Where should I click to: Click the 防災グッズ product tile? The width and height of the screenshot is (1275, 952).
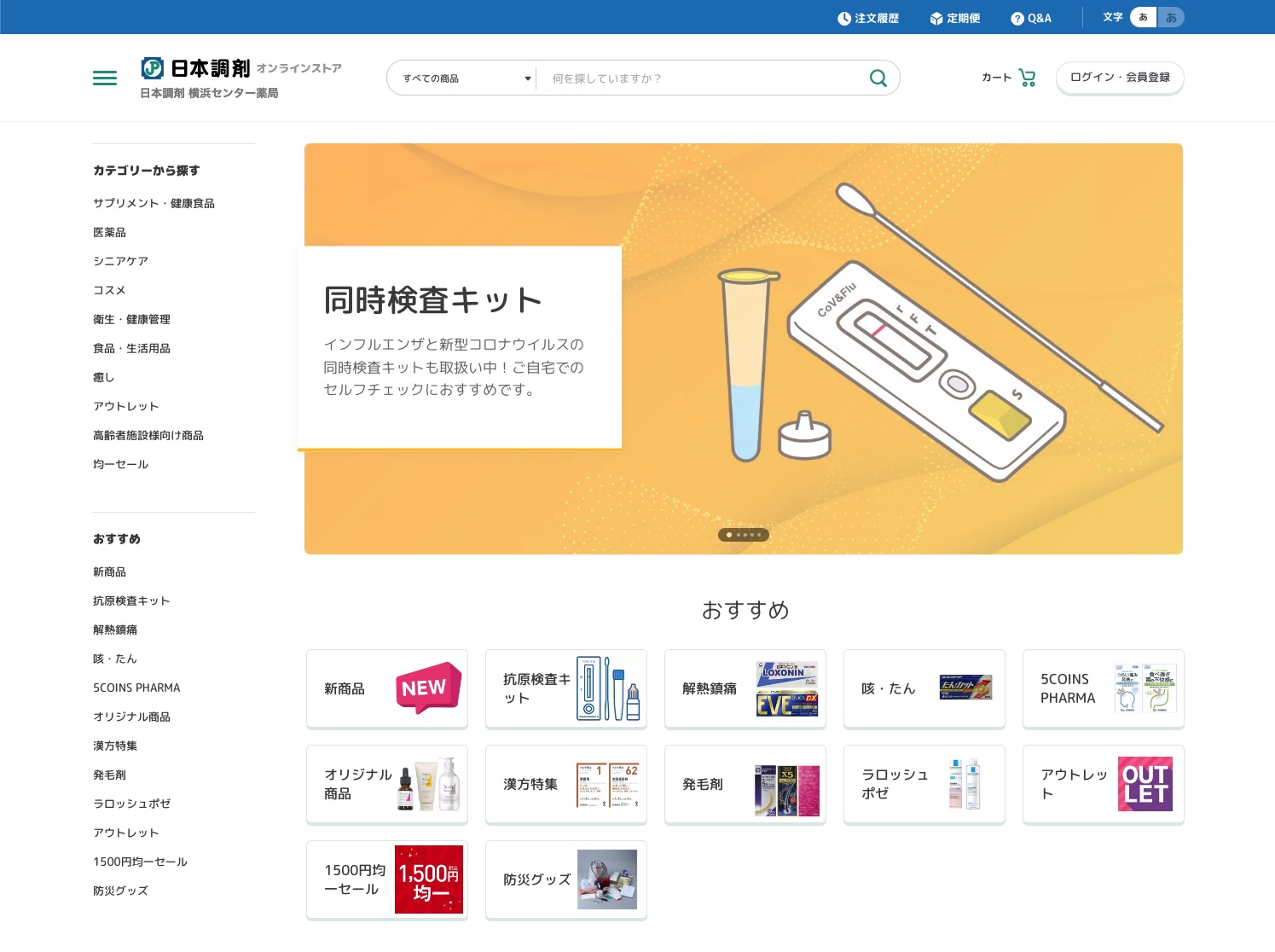[565, 879]
